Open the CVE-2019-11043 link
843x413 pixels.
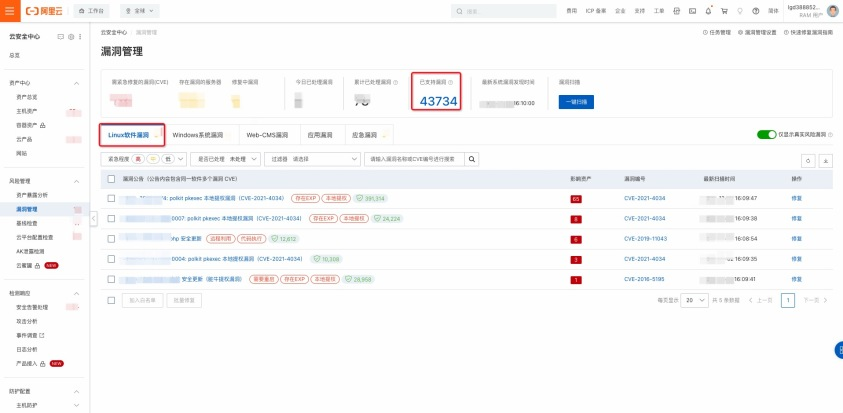pyautogui.click(x=645, y=239)
